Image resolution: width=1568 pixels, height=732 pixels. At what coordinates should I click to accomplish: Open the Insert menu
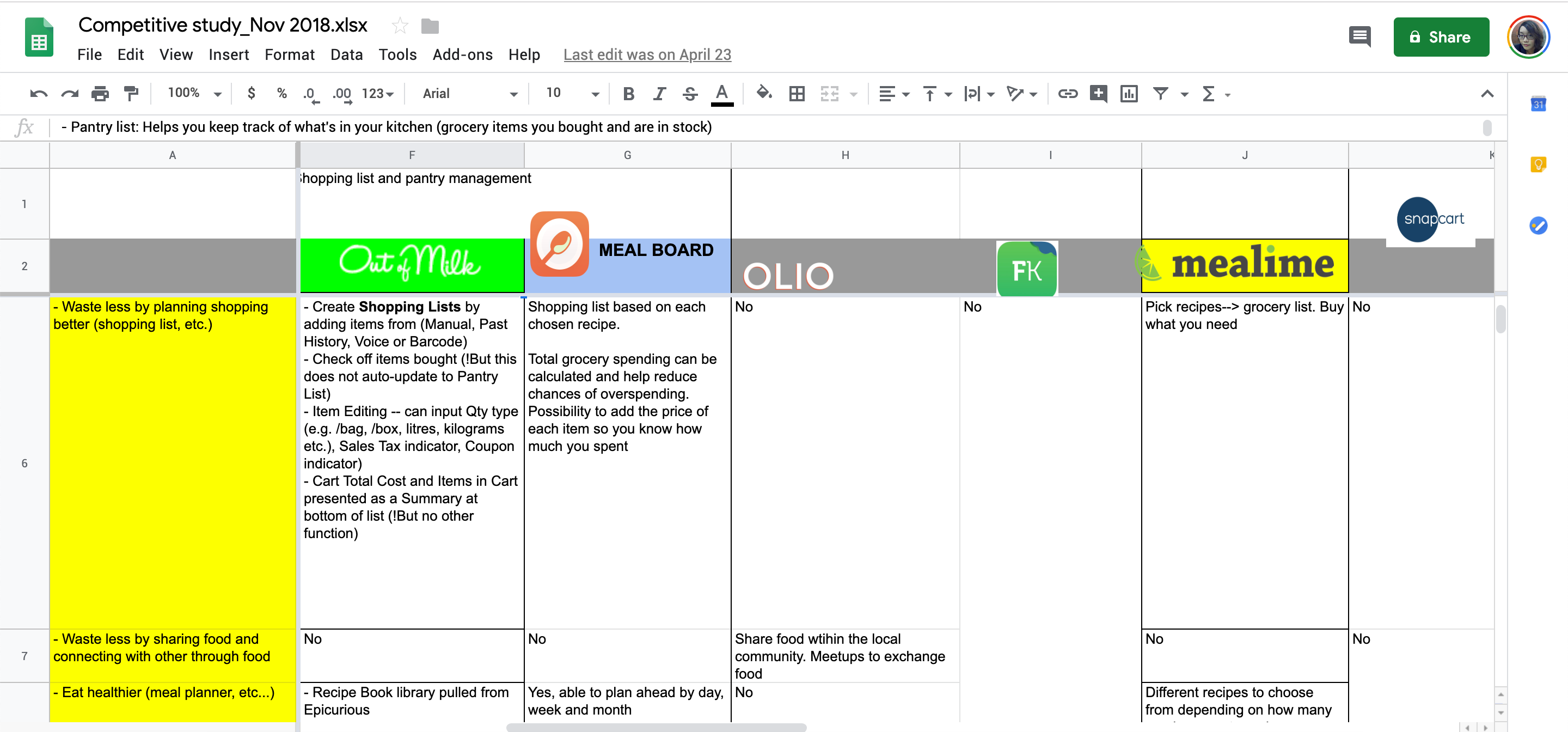(228, 55)
